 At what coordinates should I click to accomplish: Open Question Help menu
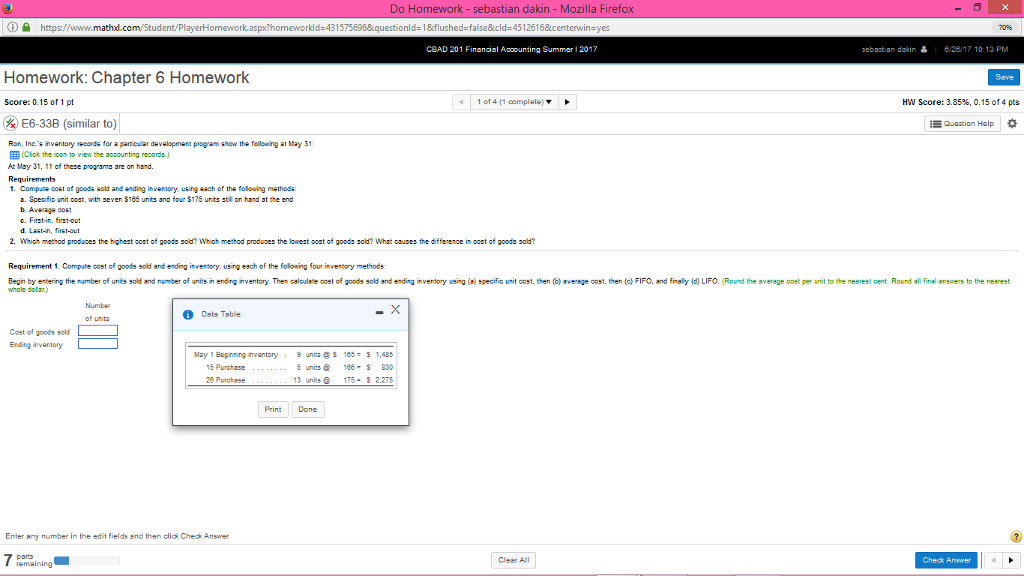[962, 123]
